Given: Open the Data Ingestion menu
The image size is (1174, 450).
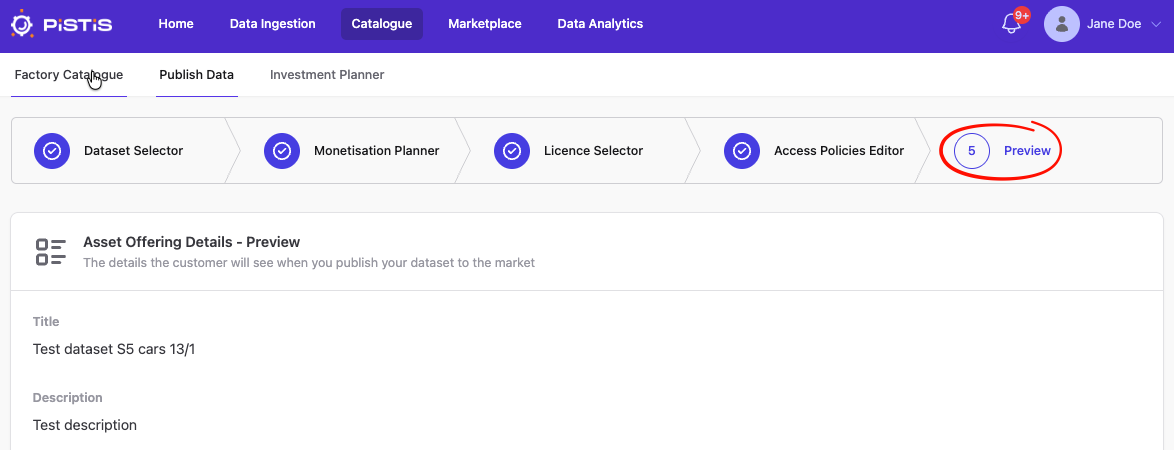Looking at the screenshot, I should pos(273,24).
